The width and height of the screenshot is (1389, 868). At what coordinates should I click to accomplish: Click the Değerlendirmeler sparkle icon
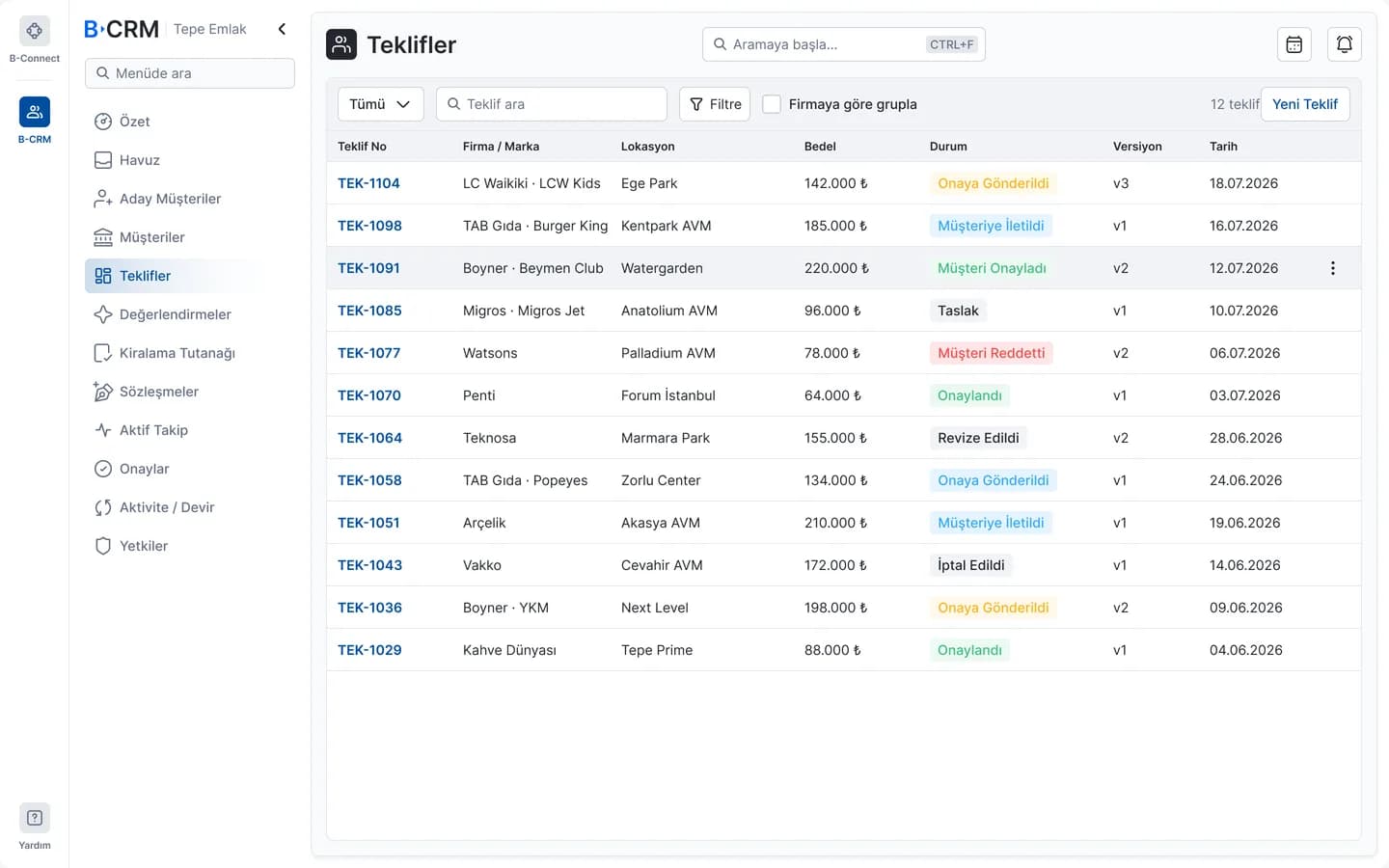(x=103, y=314)
